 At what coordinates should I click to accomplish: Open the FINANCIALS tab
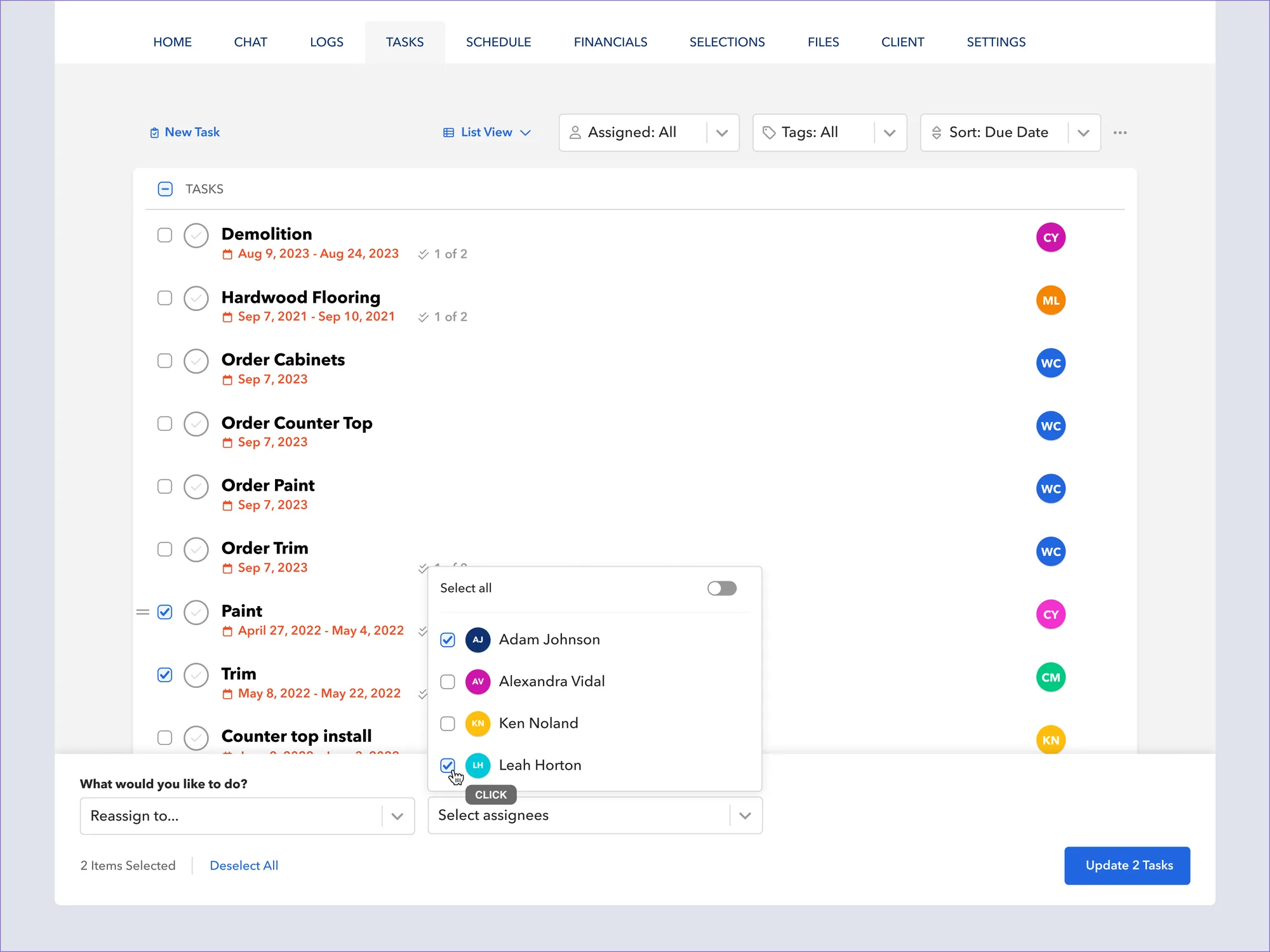[x=610, y=42]
